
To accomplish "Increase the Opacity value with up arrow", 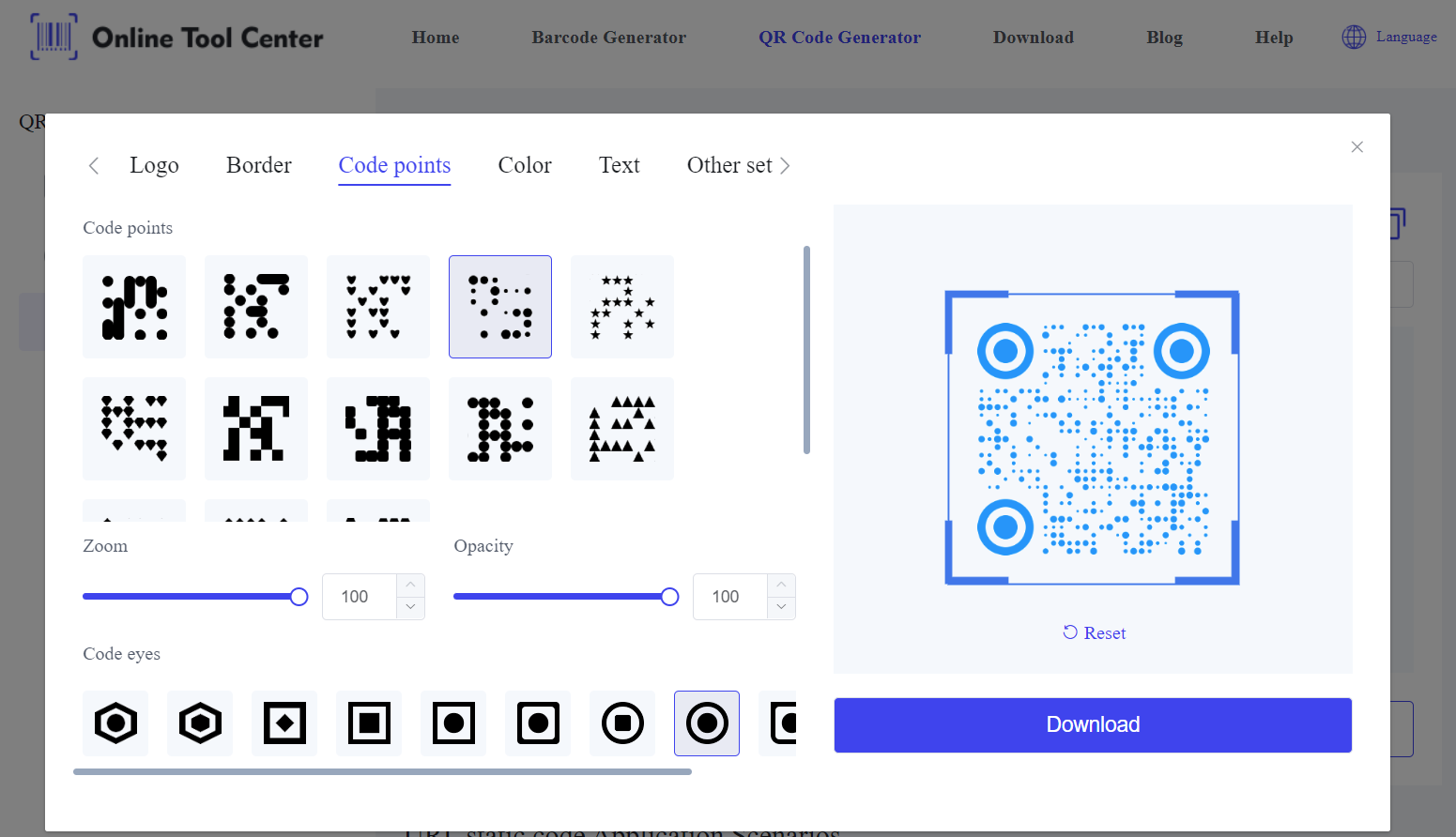I will [x=781, y=585].
